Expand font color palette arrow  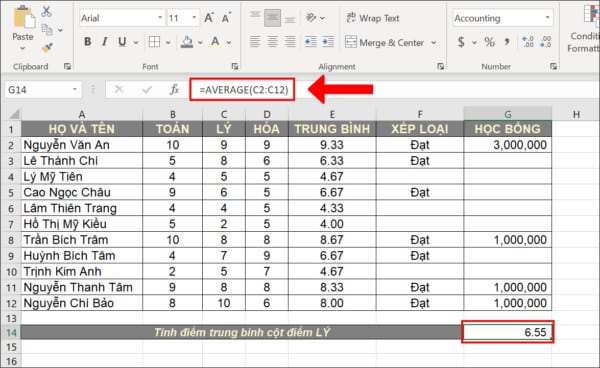pos(229,42)
